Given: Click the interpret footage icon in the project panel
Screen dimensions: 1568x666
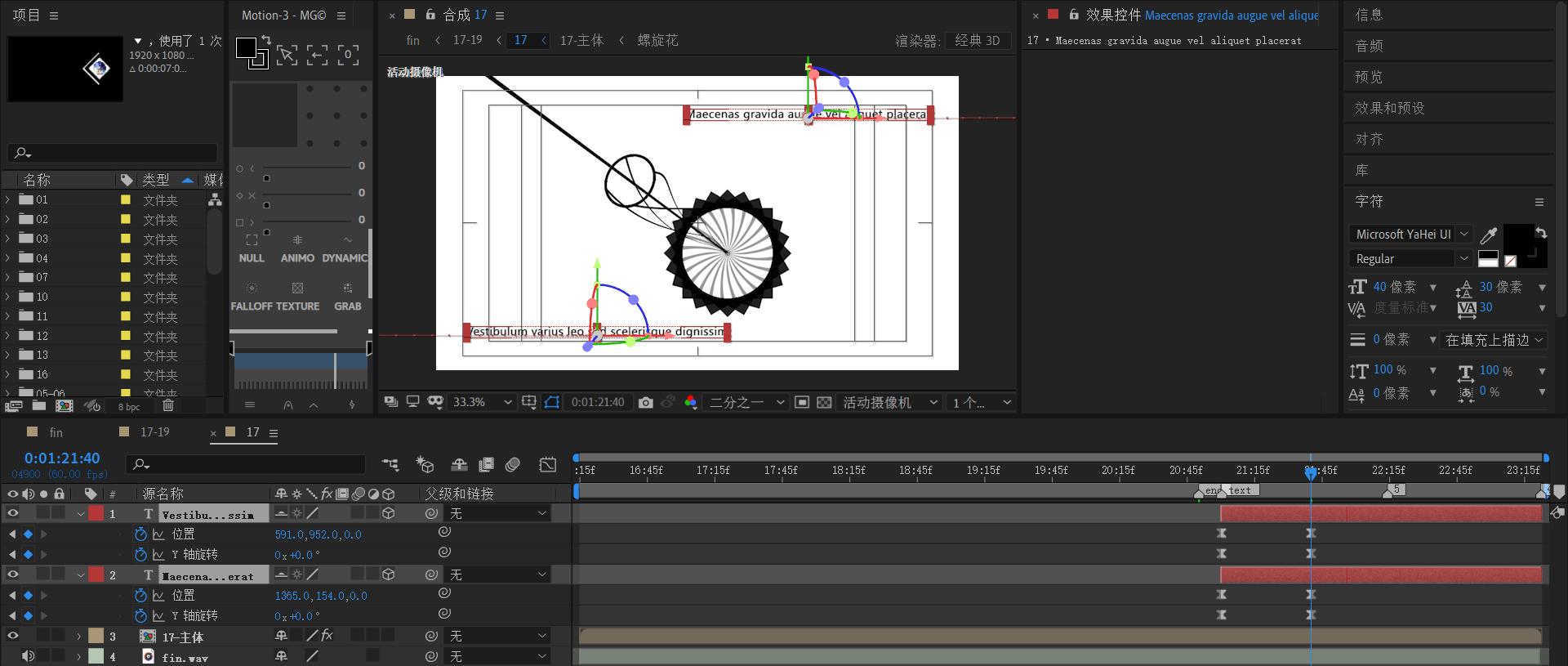Looking at the screenshot, I should pyautogui.click(x=13, y=405).
